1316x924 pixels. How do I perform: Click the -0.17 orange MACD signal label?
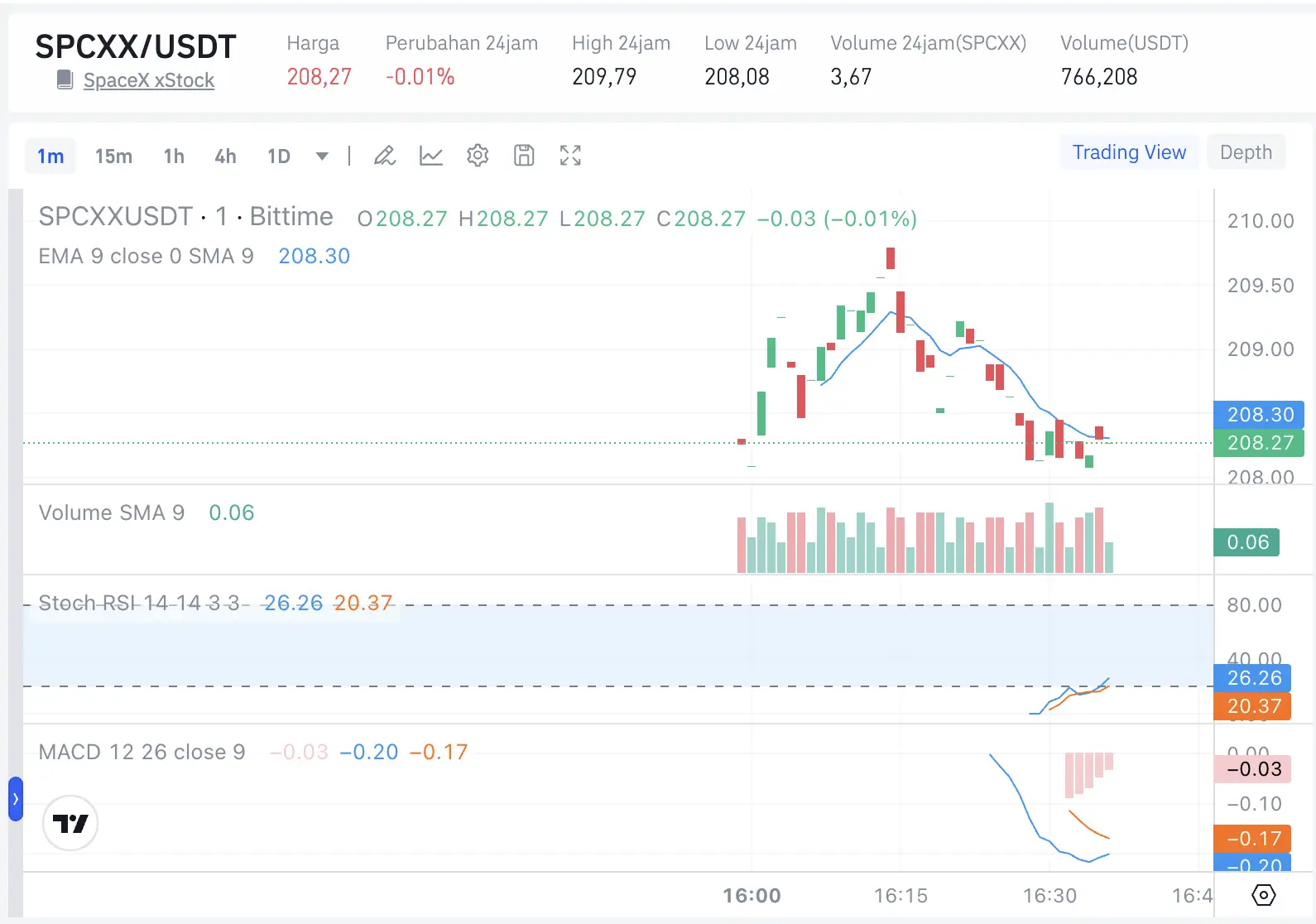1253,839
